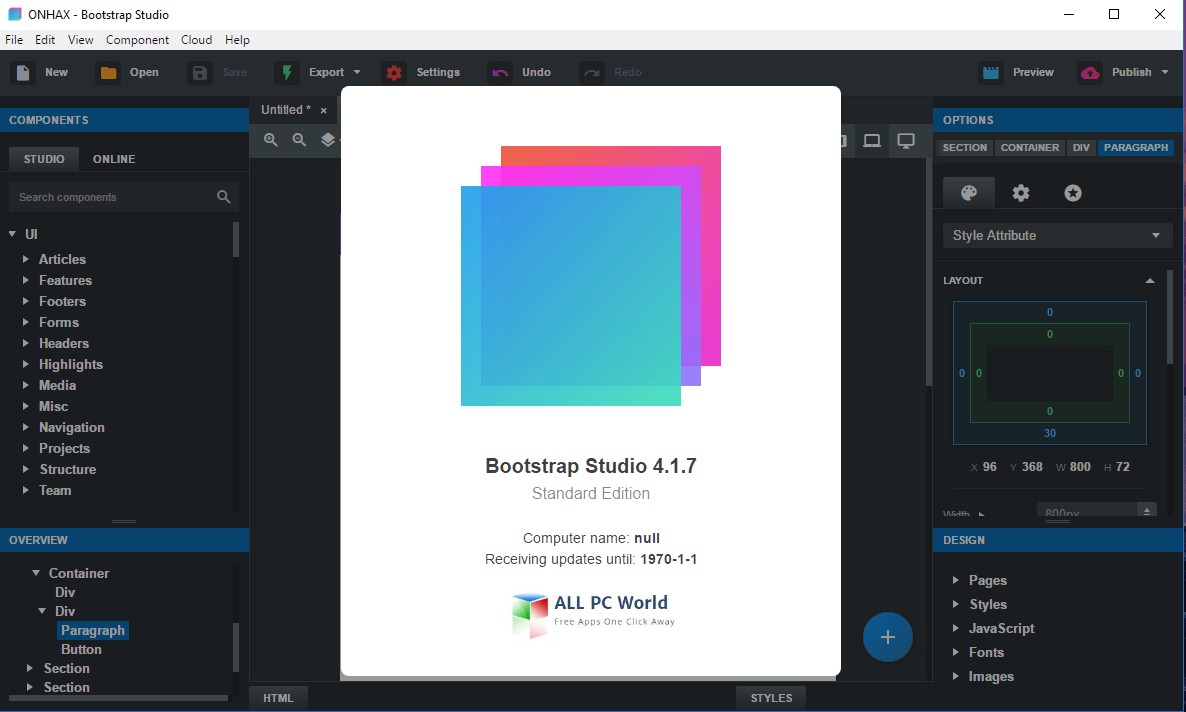Open the Export dropdown arrow
Image resolution: width=1186 pixels, height=712 pixels.
pos(357,73)
